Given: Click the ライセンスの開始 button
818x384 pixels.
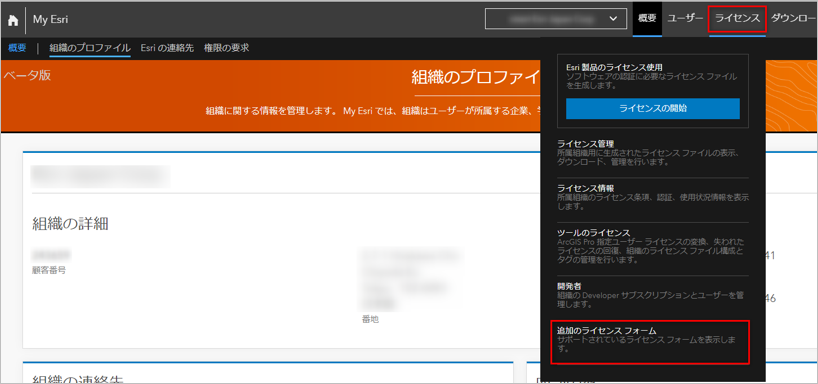Looking at the screenshot, I should point(653,109).
